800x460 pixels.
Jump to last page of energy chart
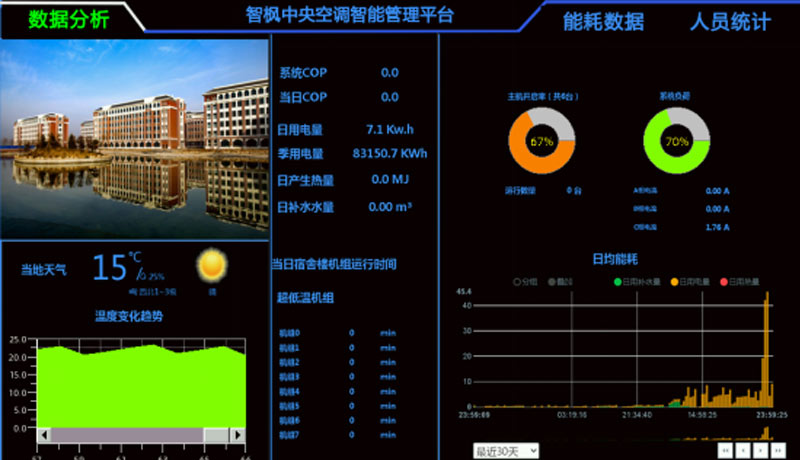coord(778,450)
